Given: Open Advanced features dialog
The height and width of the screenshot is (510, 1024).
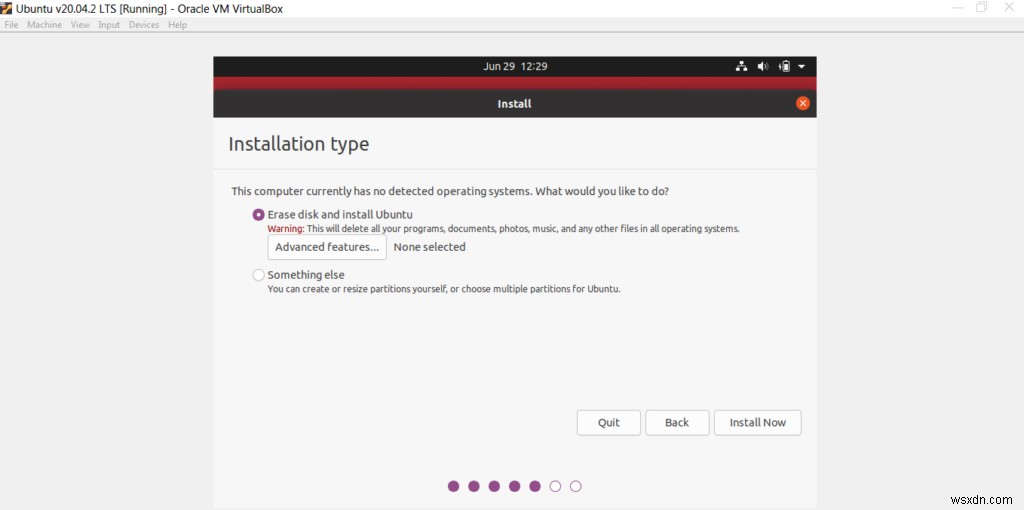Looking at the screenshot, I should [x=327, y=247].
